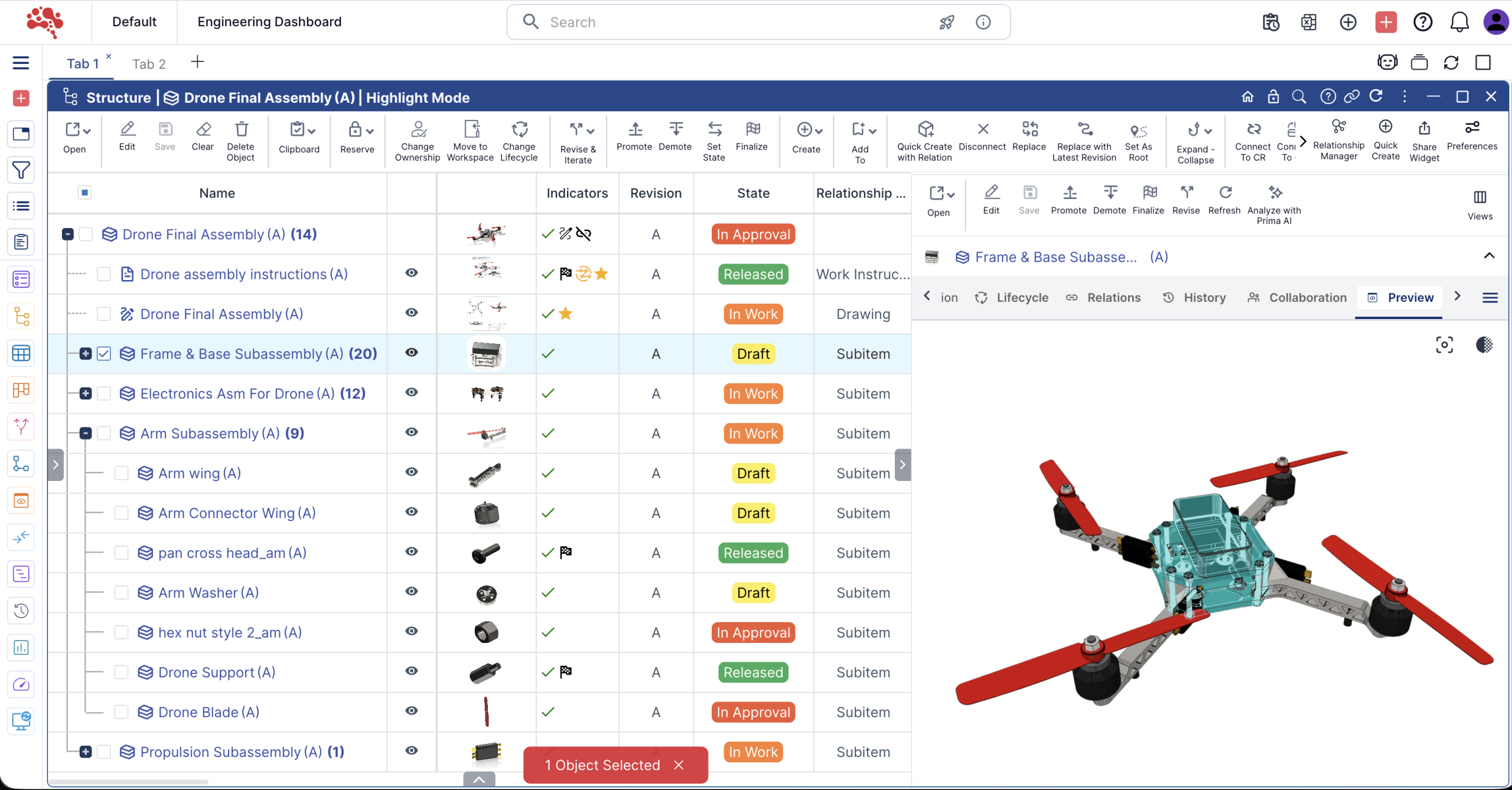Toggle the preview shading mode sphere
Image resolution: width=1512 pixels, height=790 pixels.
(x=1484, y=345)
